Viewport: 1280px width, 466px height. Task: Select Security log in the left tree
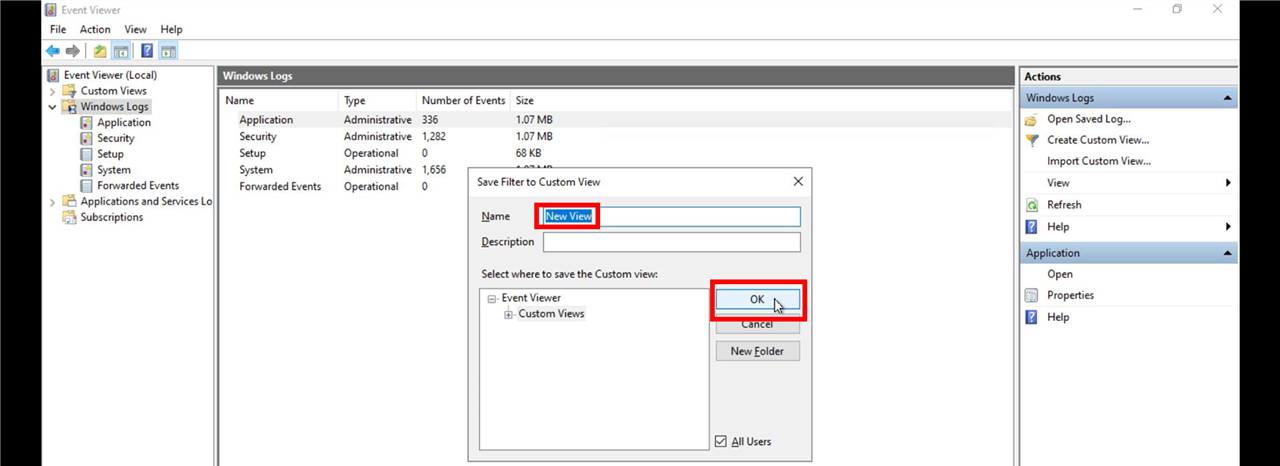pos(115,138)
